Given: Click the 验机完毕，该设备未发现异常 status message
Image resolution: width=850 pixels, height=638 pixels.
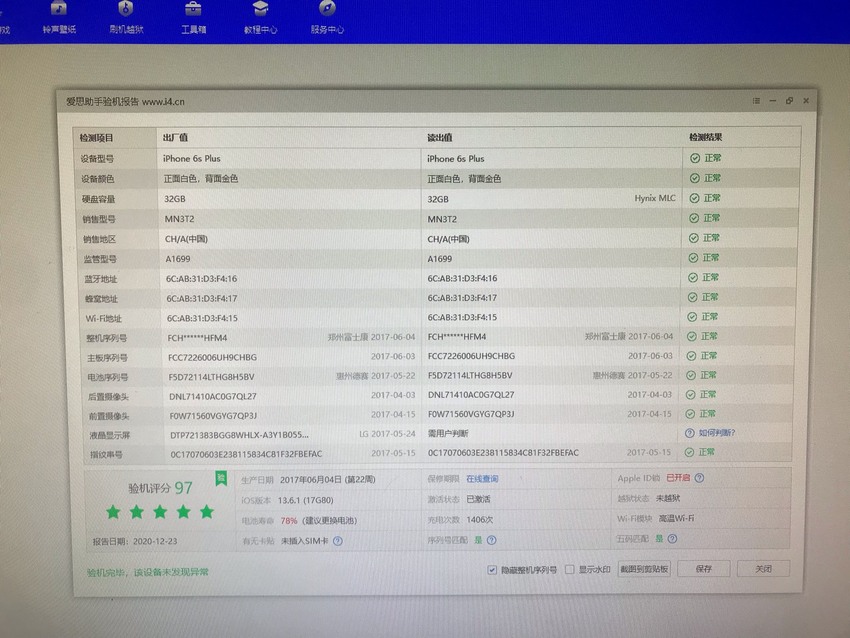Looking at the screenshot, I should (147, 572).
